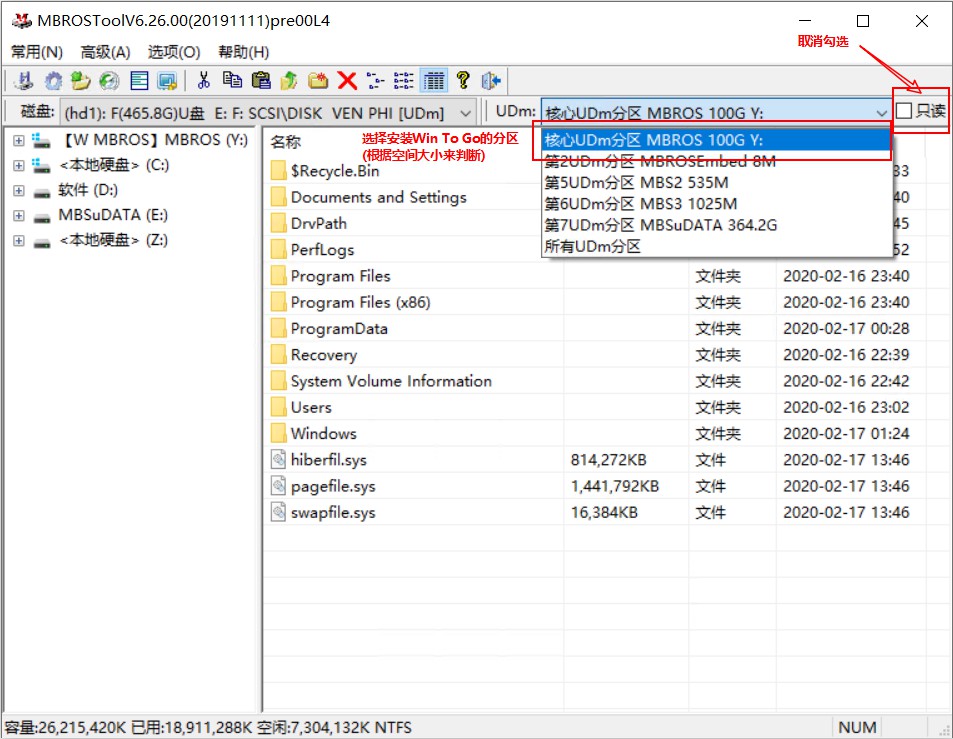Click the New Folder toolbar icon
953x739 pixels.
pos(318,81)
